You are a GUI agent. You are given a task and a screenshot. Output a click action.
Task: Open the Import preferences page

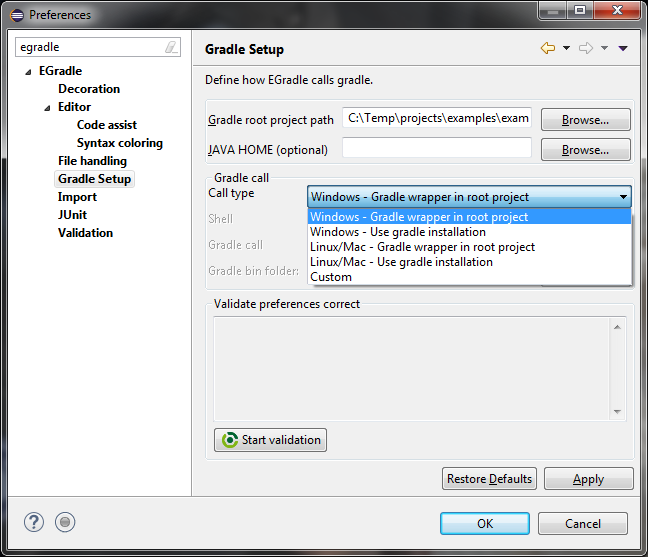77,197
